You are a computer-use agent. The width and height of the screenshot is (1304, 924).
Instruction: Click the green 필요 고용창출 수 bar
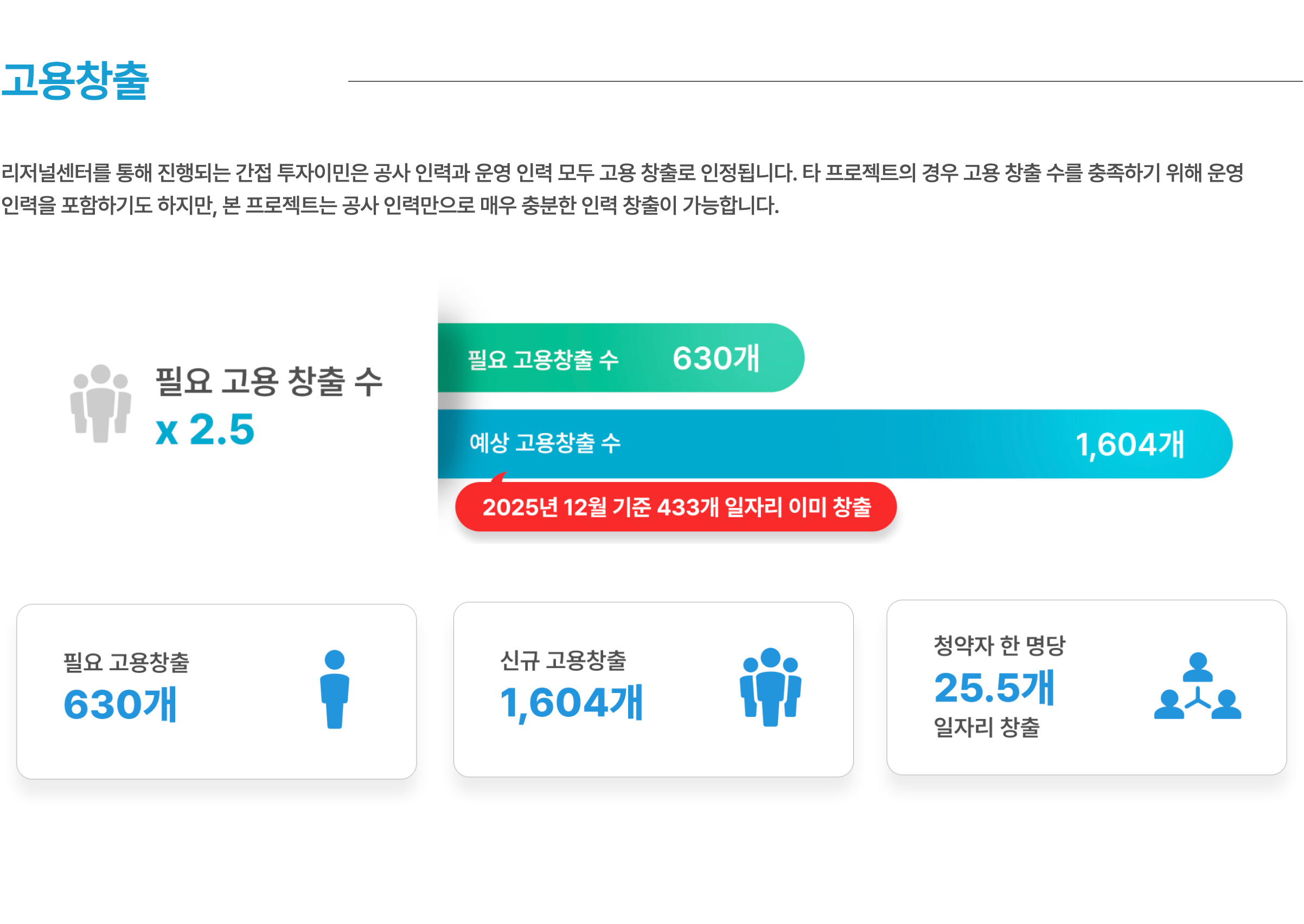tap(621, 358)
